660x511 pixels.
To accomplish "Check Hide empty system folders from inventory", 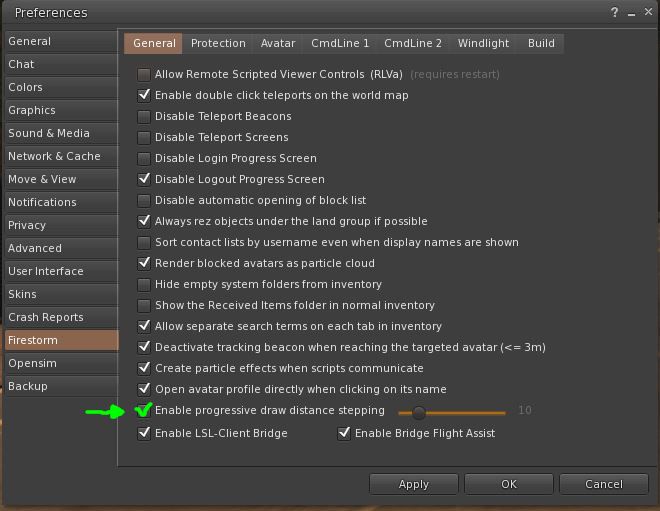I will click(x=144, y=285).
